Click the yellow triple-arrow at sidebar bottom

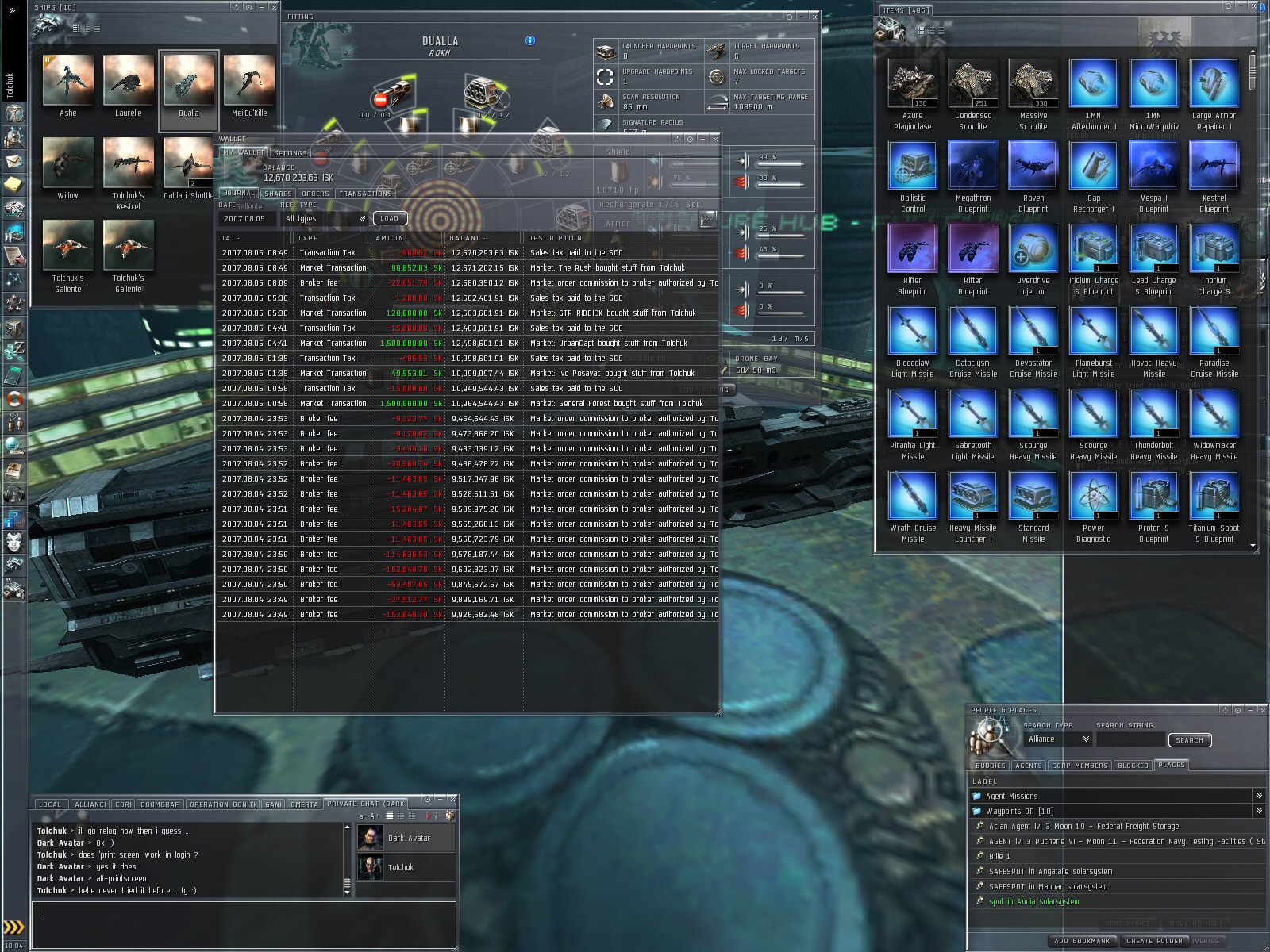click(x=13, y=927)
